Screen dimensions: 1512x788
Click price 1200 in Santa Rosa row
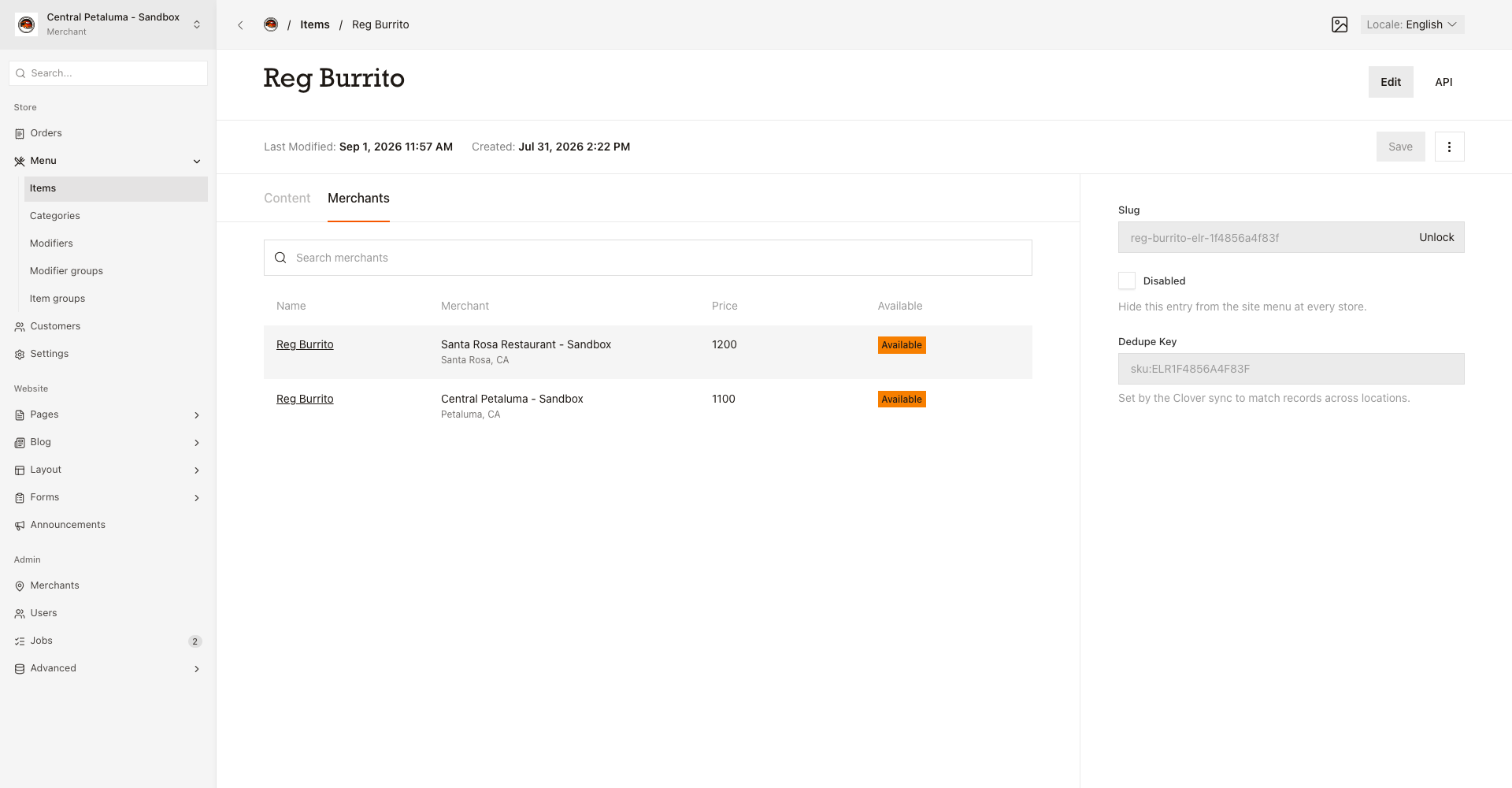click(724, 344)
